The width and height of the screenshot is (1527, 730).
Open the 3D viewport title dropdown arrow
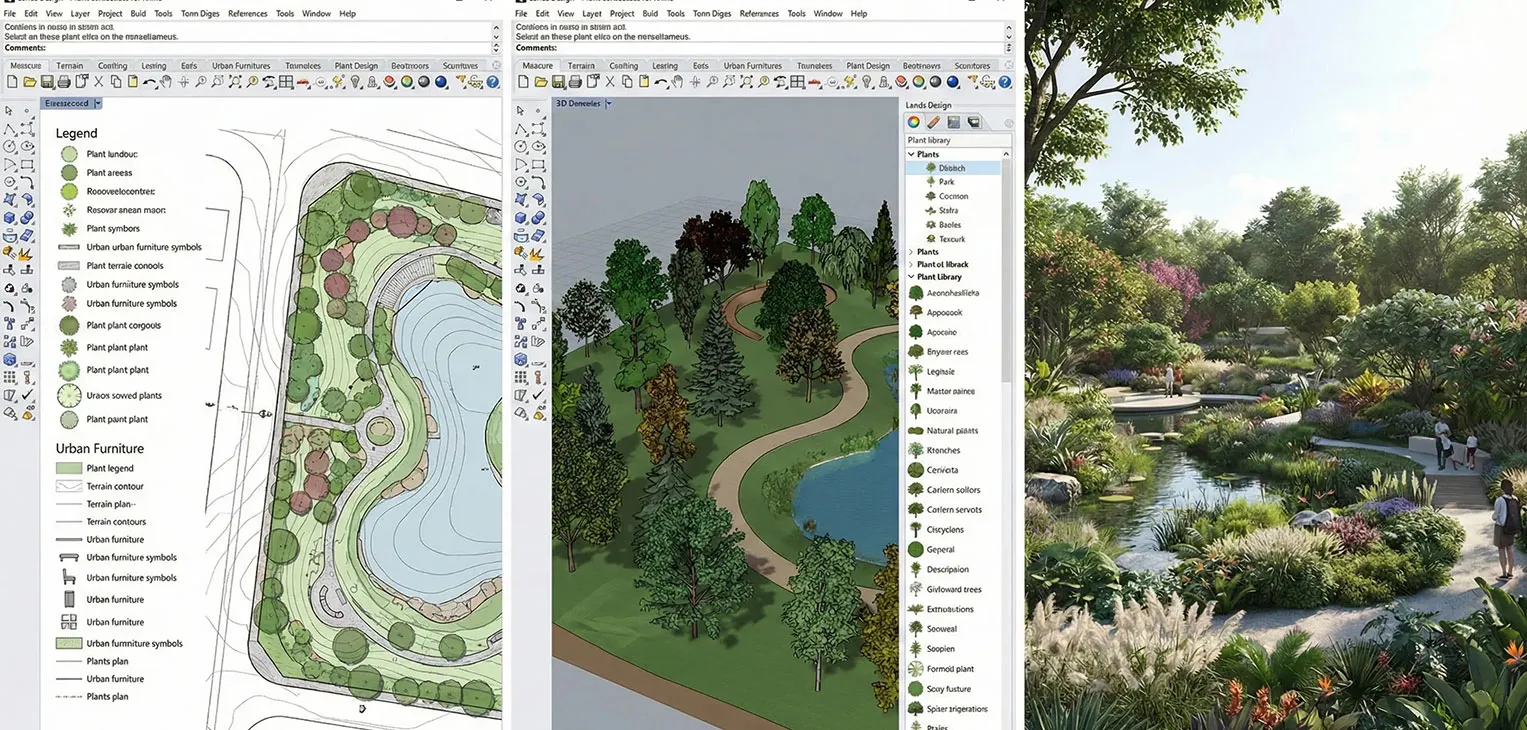[608, 103]
